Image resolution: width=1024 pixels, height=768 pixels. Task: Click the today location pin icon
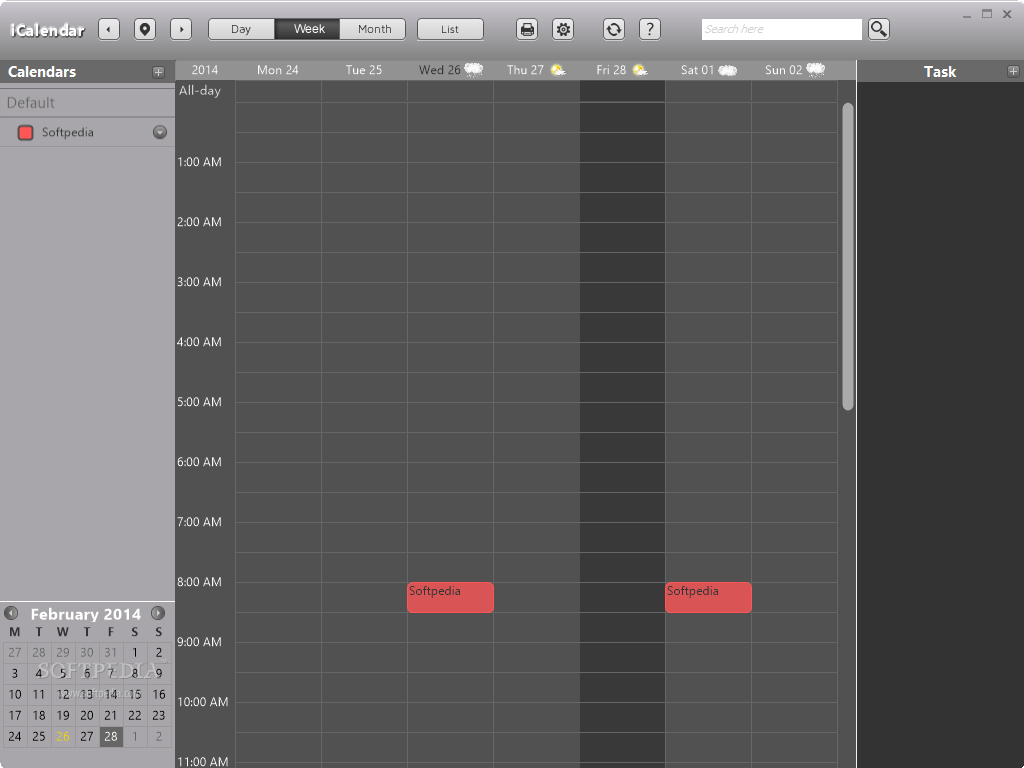(145, 29)
